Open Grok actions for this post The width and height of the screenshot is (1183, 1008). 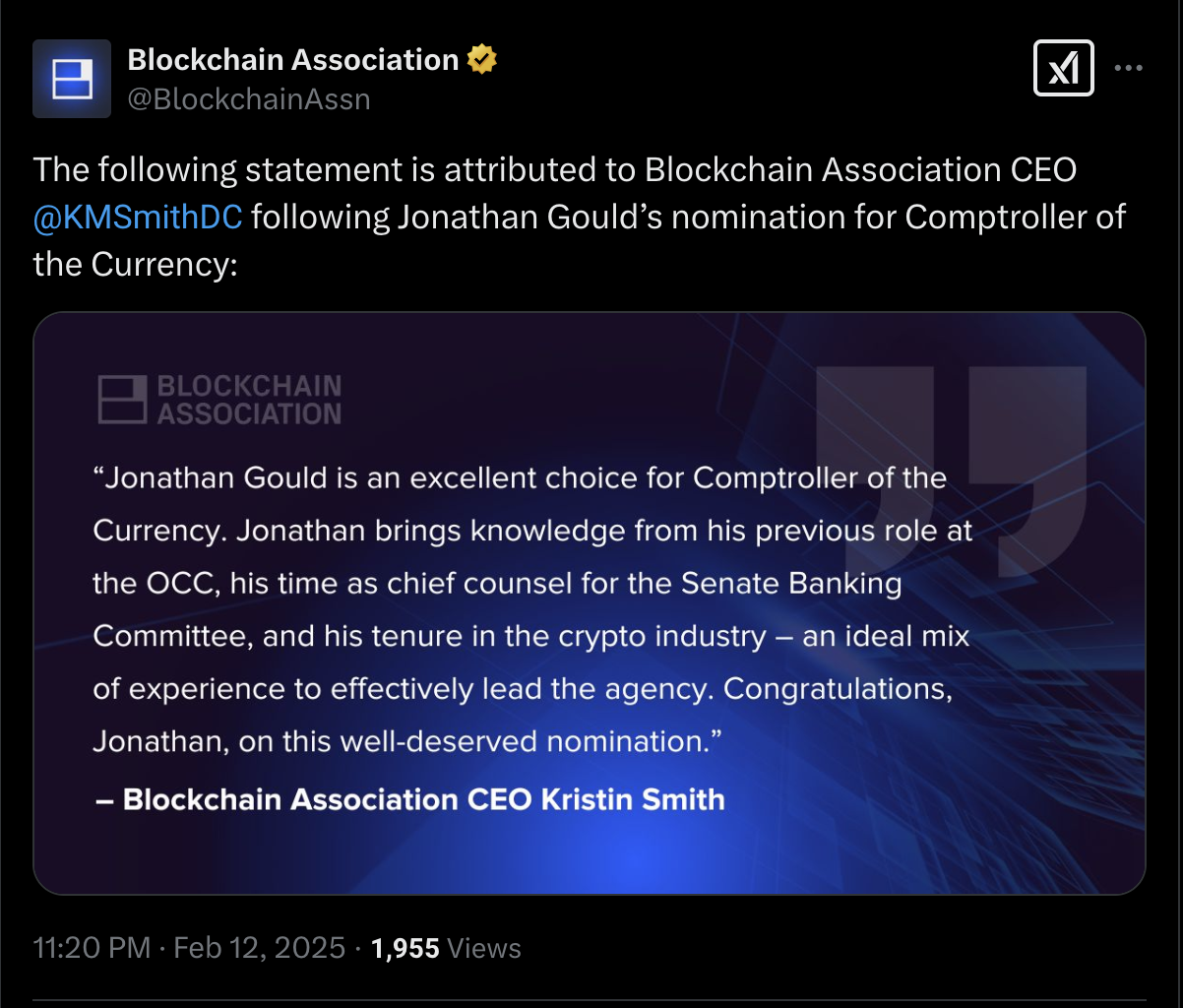tap(1063, 68)
